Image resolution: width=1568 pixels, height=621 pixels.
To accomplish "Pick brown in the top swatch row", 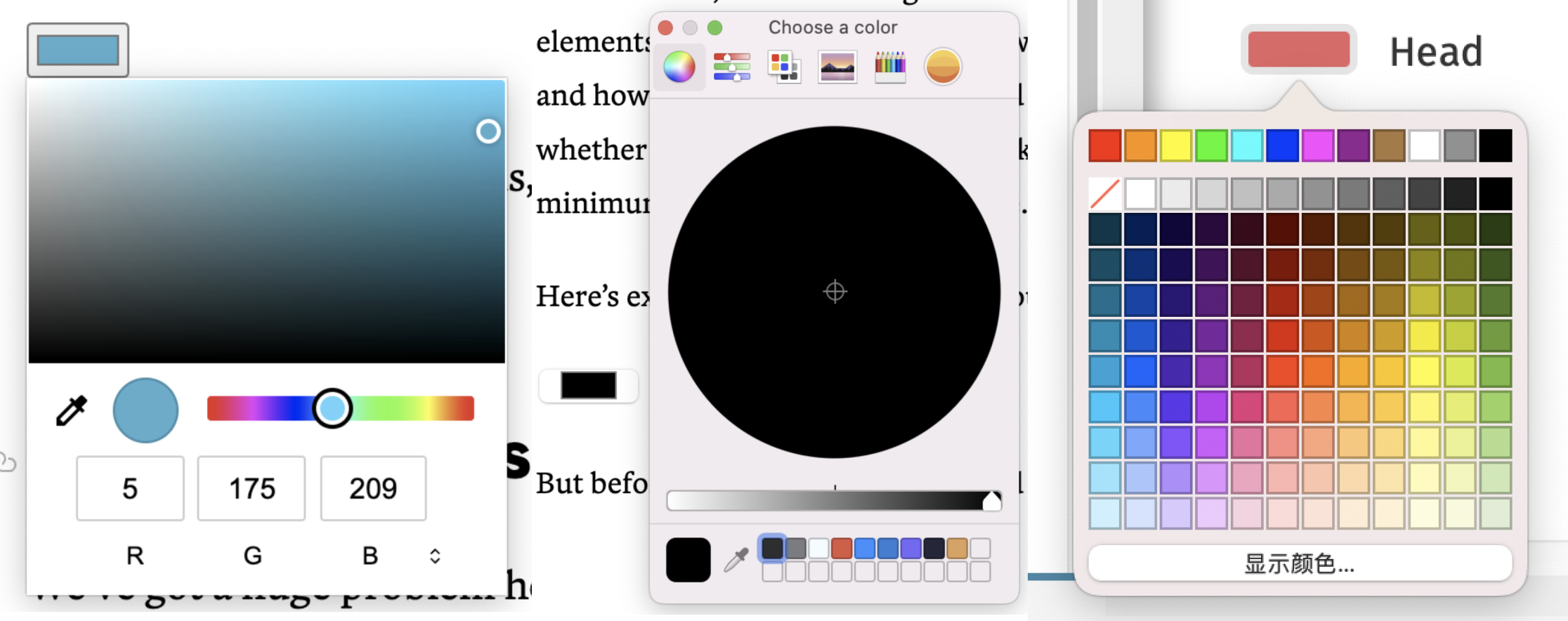I will [1389, 145].
